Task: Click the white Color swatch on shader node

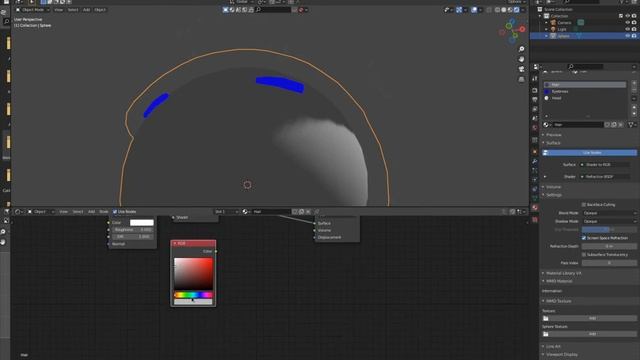Action: click(x=142, y=223)
